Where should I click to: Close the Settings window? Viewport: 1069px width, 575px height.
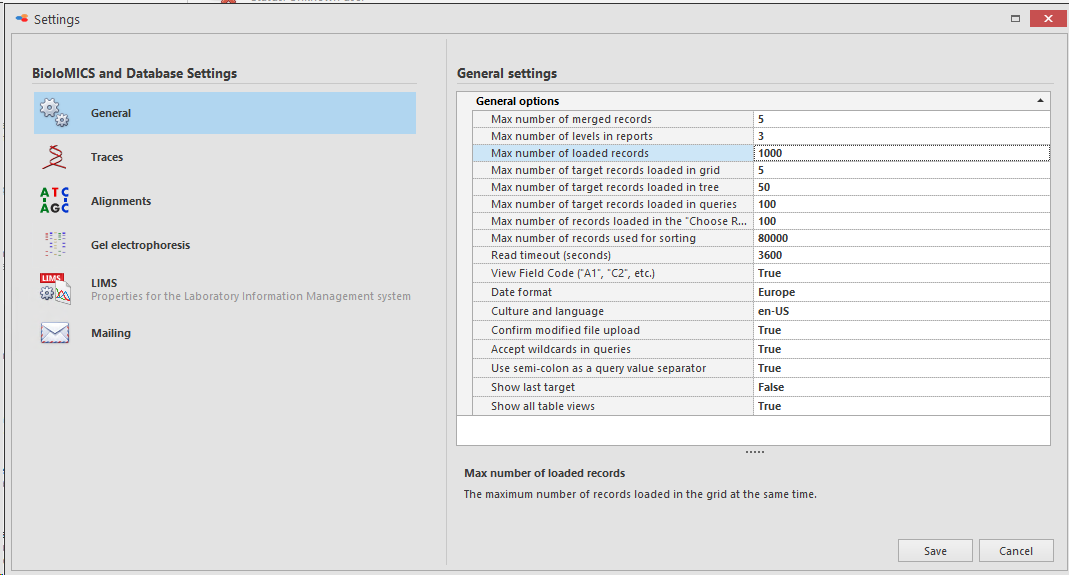[x=1048, y=19]
